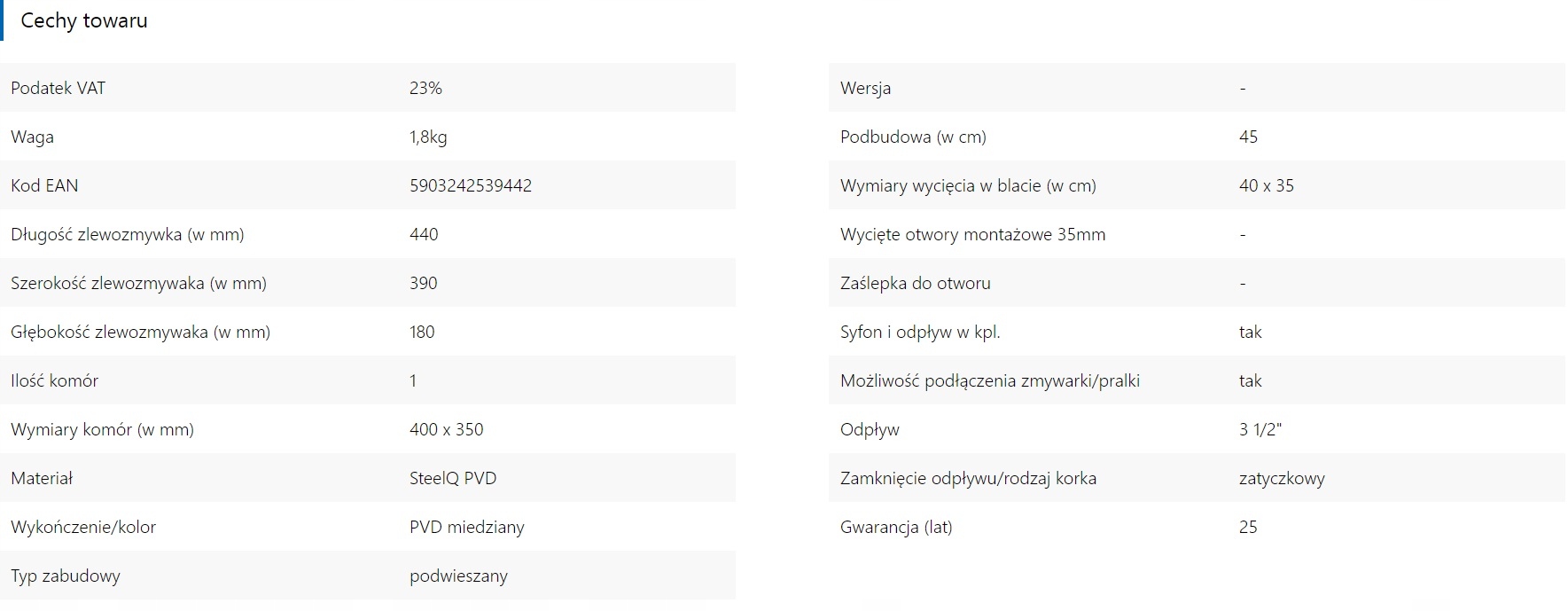Click the PVD miedziany finish value
The image size is (1568, 611).
tap(467, 527)
